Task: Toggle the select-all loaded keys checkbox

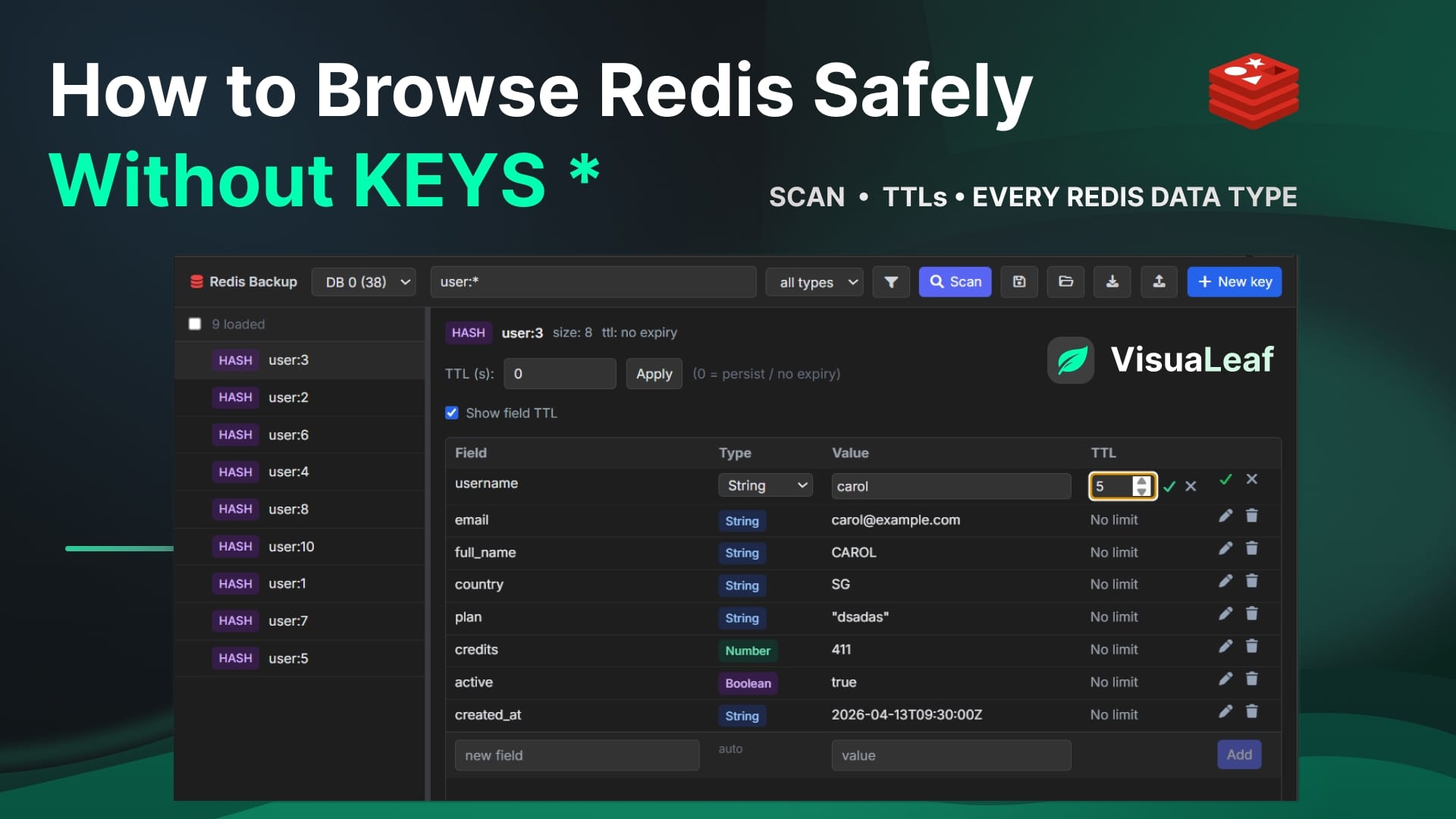Action: click(x=195, y=325)
